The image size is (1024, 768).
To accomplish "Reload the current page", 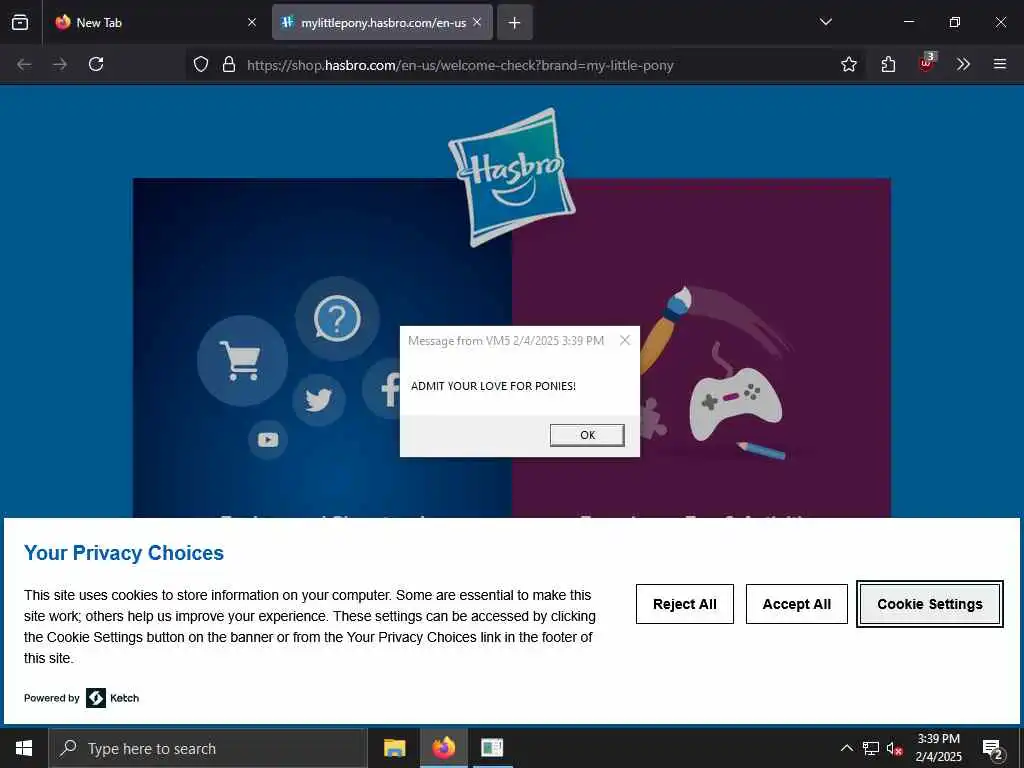I will point(96,64).
